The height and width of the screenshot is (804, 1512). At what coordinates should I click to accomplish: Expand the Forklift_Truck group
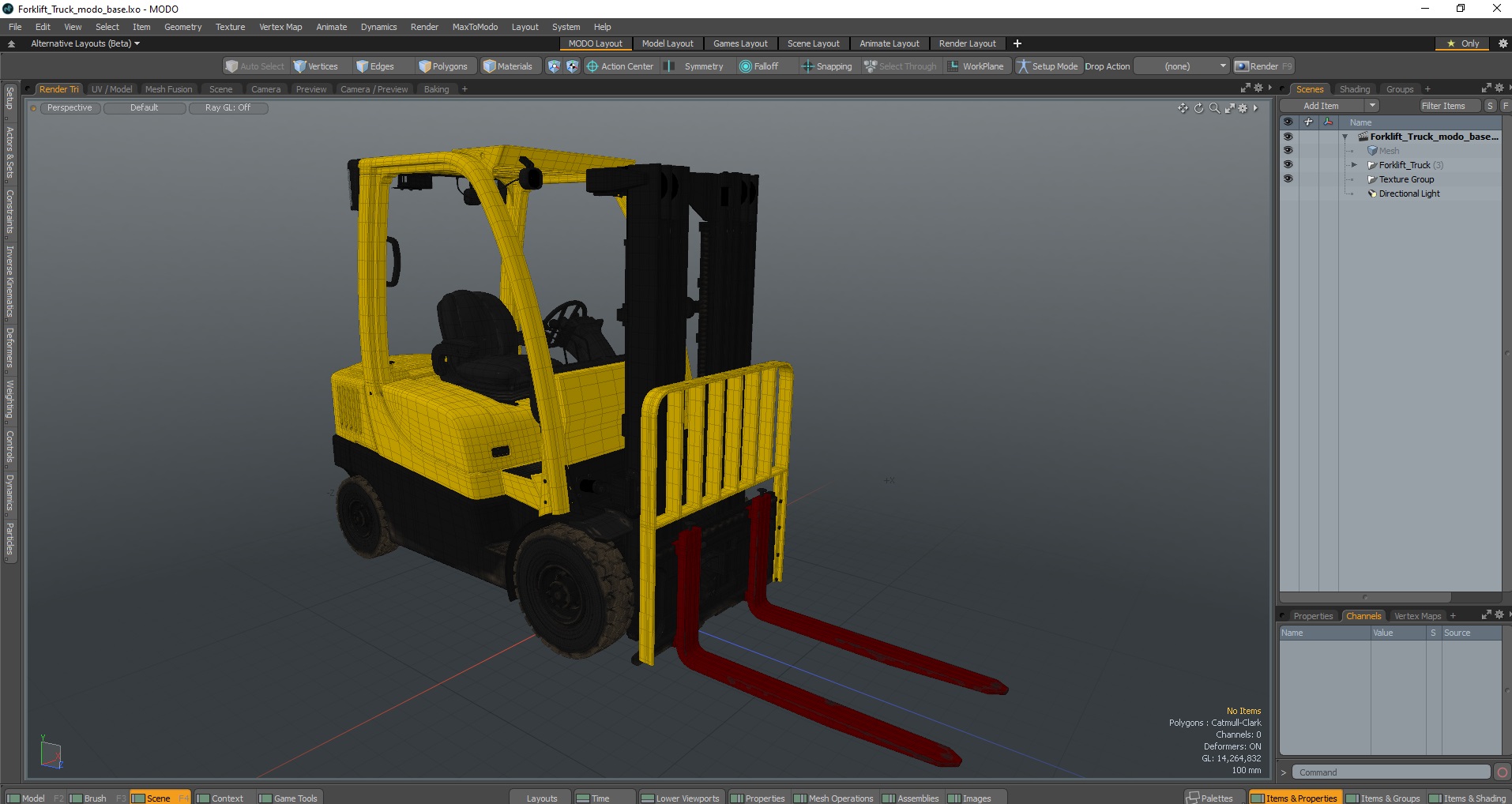[1354, 165]
